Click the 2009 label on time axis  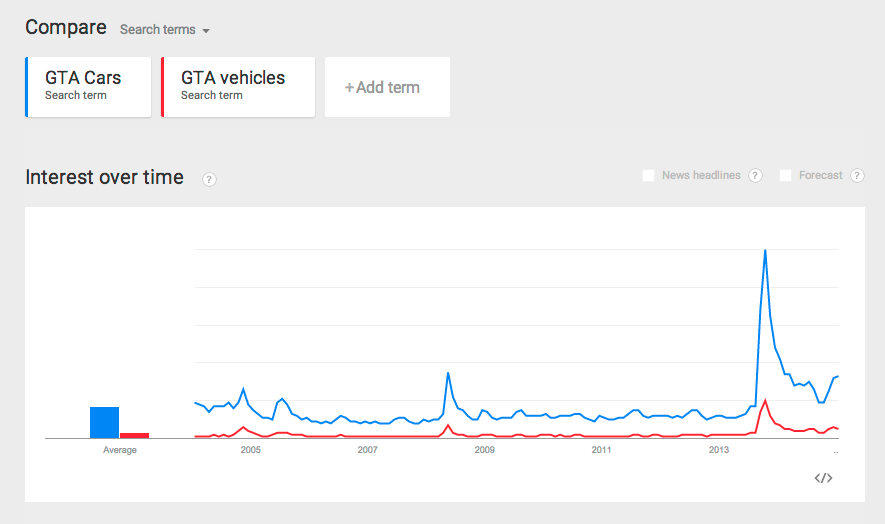coord(484,450)
